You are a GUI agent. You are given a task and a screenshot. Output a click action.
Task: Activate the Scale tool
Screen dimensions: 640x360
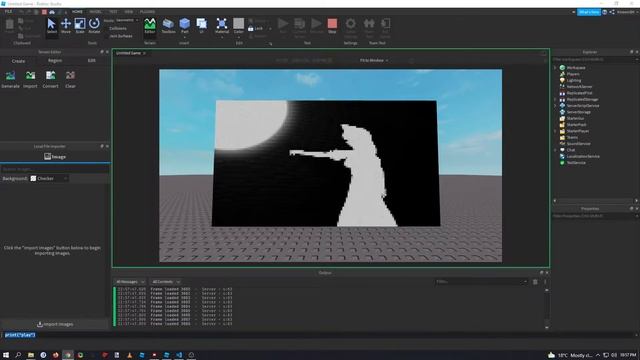[80, 26]
